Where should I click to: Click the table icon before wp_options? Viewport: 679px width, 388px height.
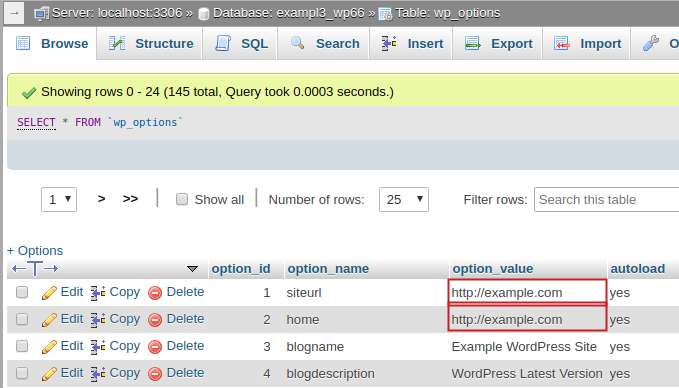[x=385, y=14]
